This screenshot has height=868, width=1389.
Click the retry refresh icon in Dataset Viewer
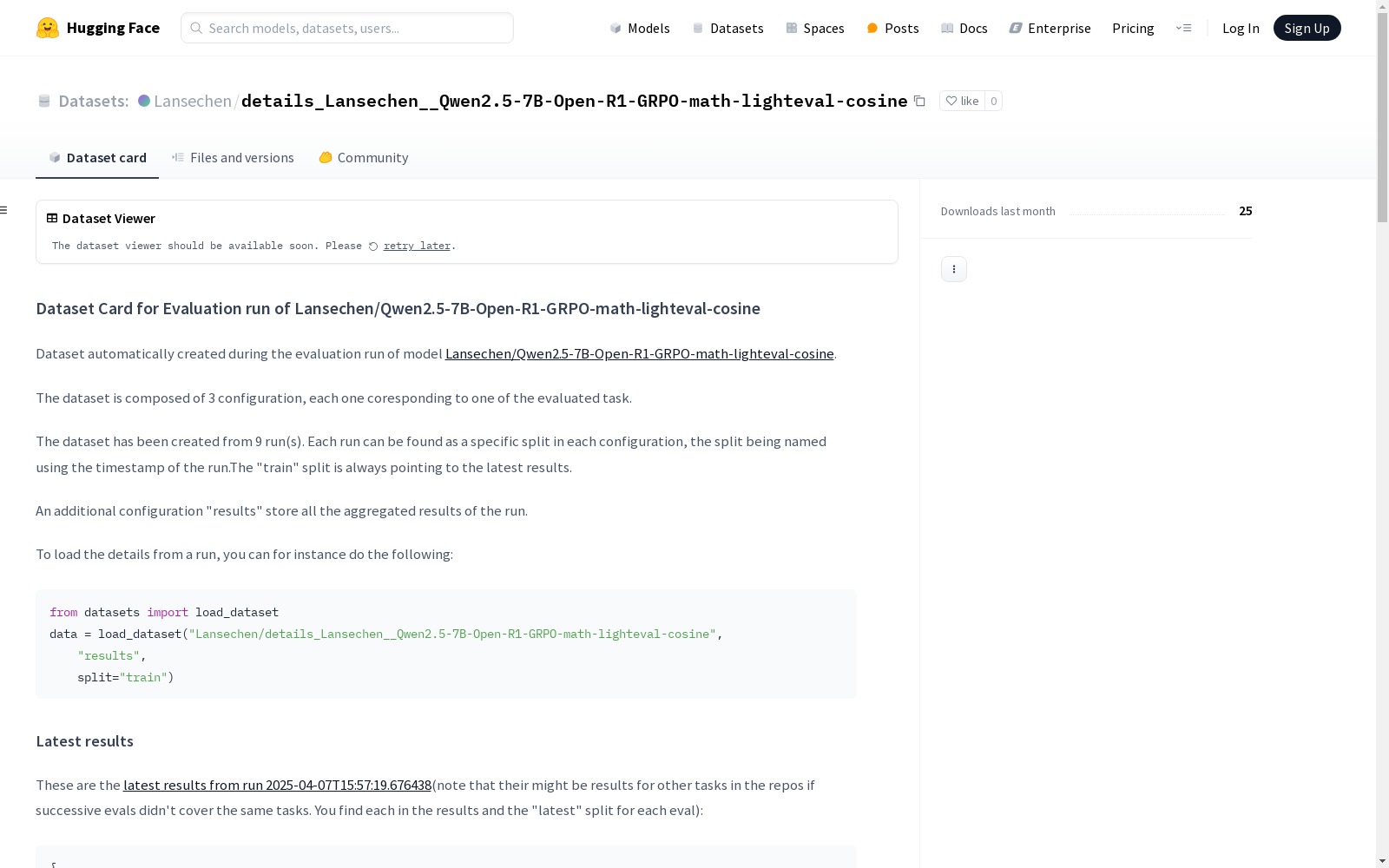coord(373,247)
